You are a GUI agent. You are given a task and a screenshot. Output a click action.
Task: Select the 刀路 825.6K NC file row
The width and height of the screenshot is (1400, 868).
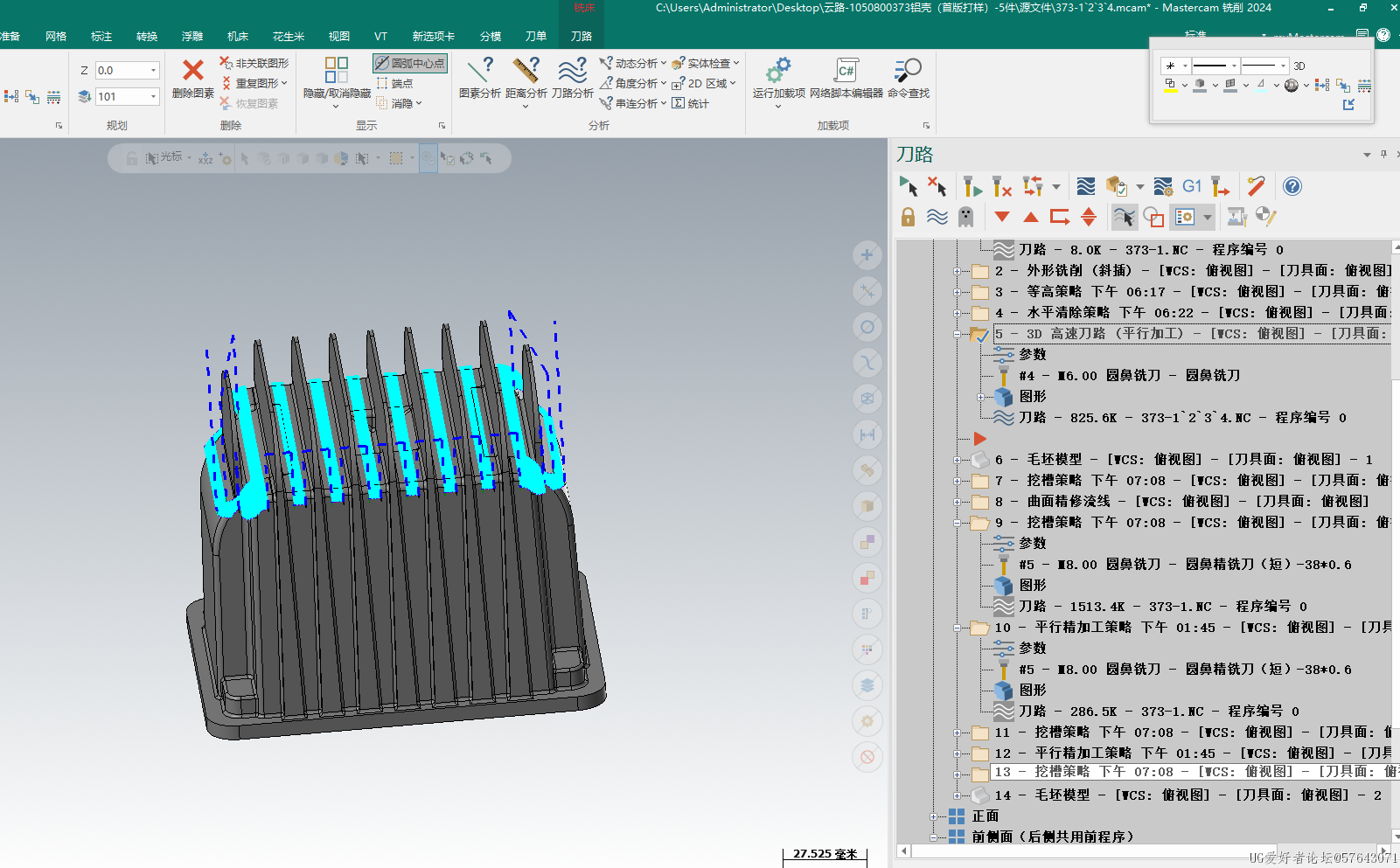(x=1170, y=418)
